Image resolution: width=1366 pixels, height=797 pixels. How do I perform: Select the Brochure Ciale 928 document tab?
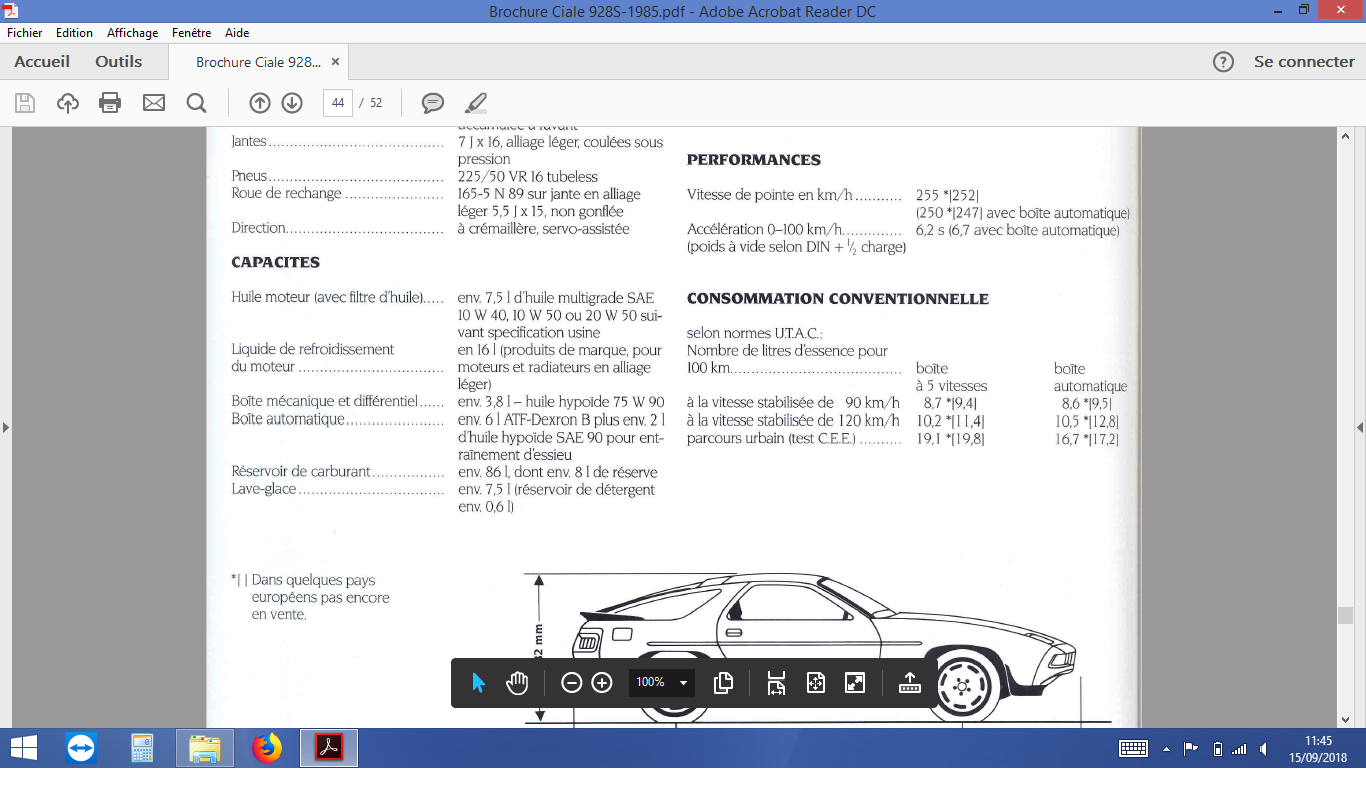pos(258,62)
